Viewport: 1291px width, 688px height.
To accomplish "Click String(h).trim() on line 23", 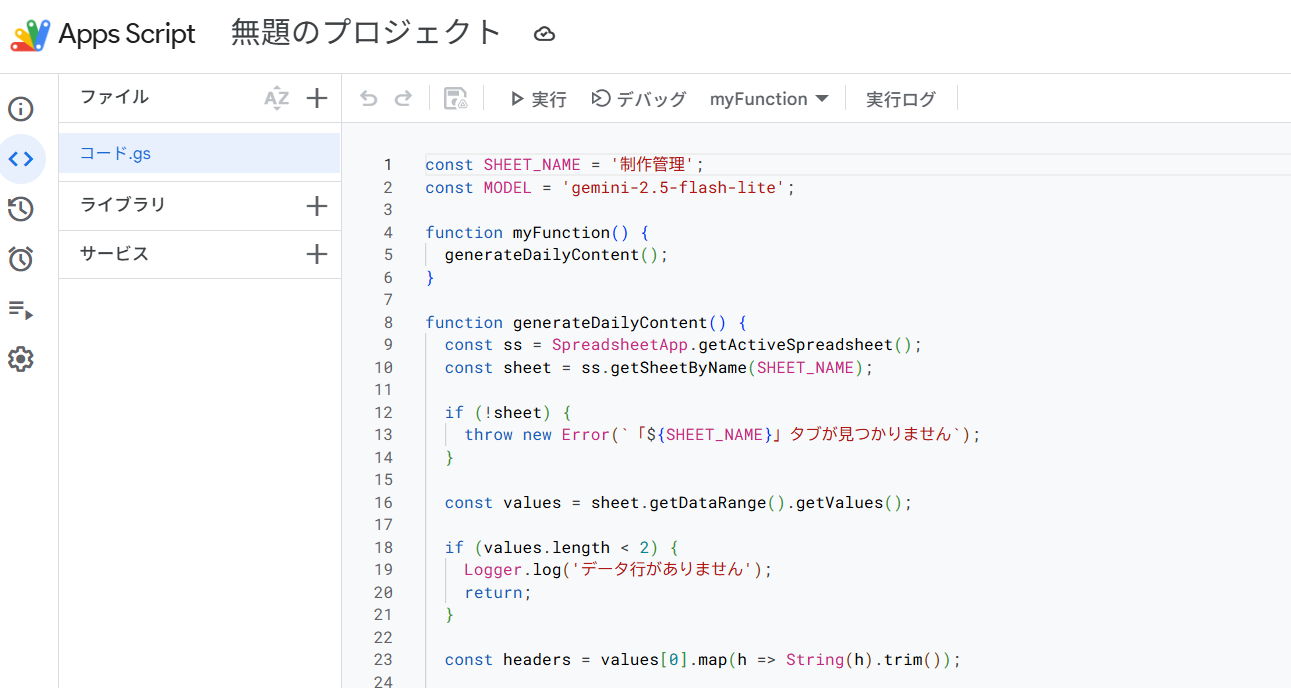I will pyautogui.click(x=863, y=660).
